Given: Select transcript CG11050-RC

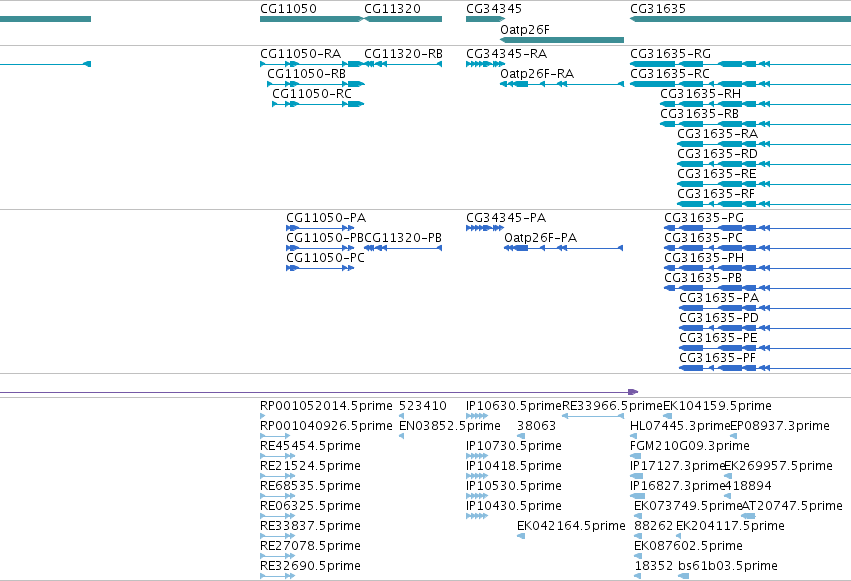Looking at the screenshot, I should pyautogui.click(x=318, y=104).
